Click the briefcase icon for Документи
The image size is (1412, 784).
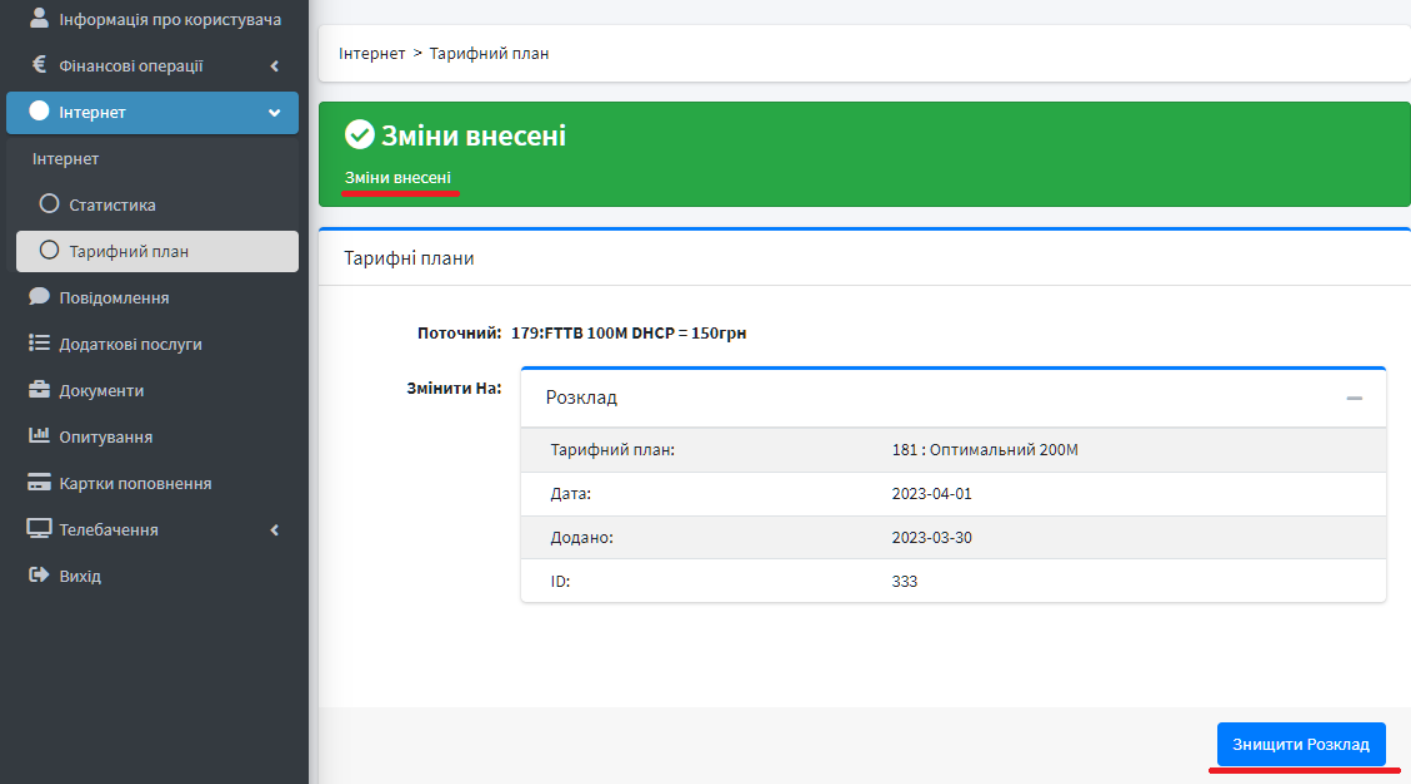point(39,390)
